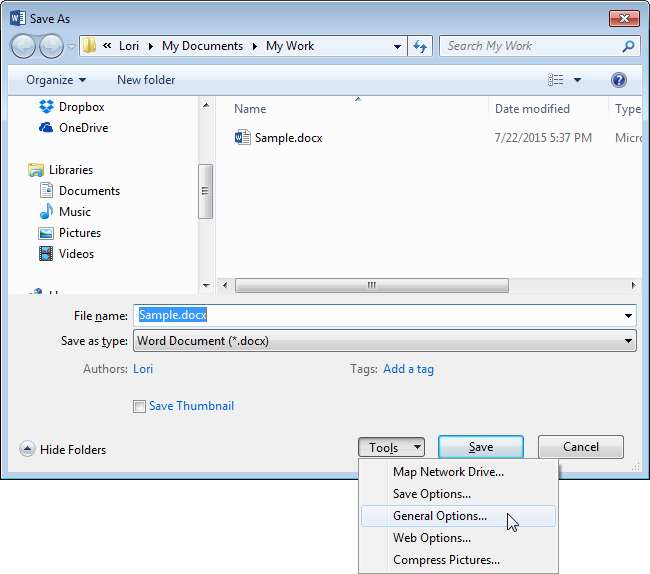
Task: Click the refresh icon beside the address bar
Action: 421,46
